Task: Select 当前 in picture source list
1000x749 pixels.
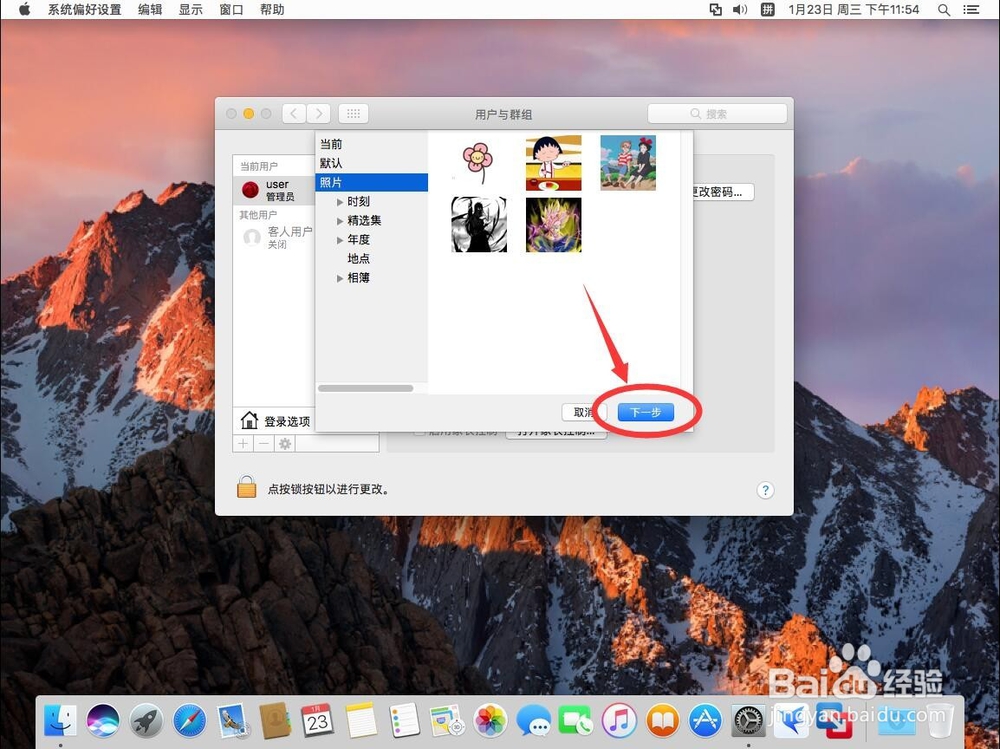Action: (371, 144)
